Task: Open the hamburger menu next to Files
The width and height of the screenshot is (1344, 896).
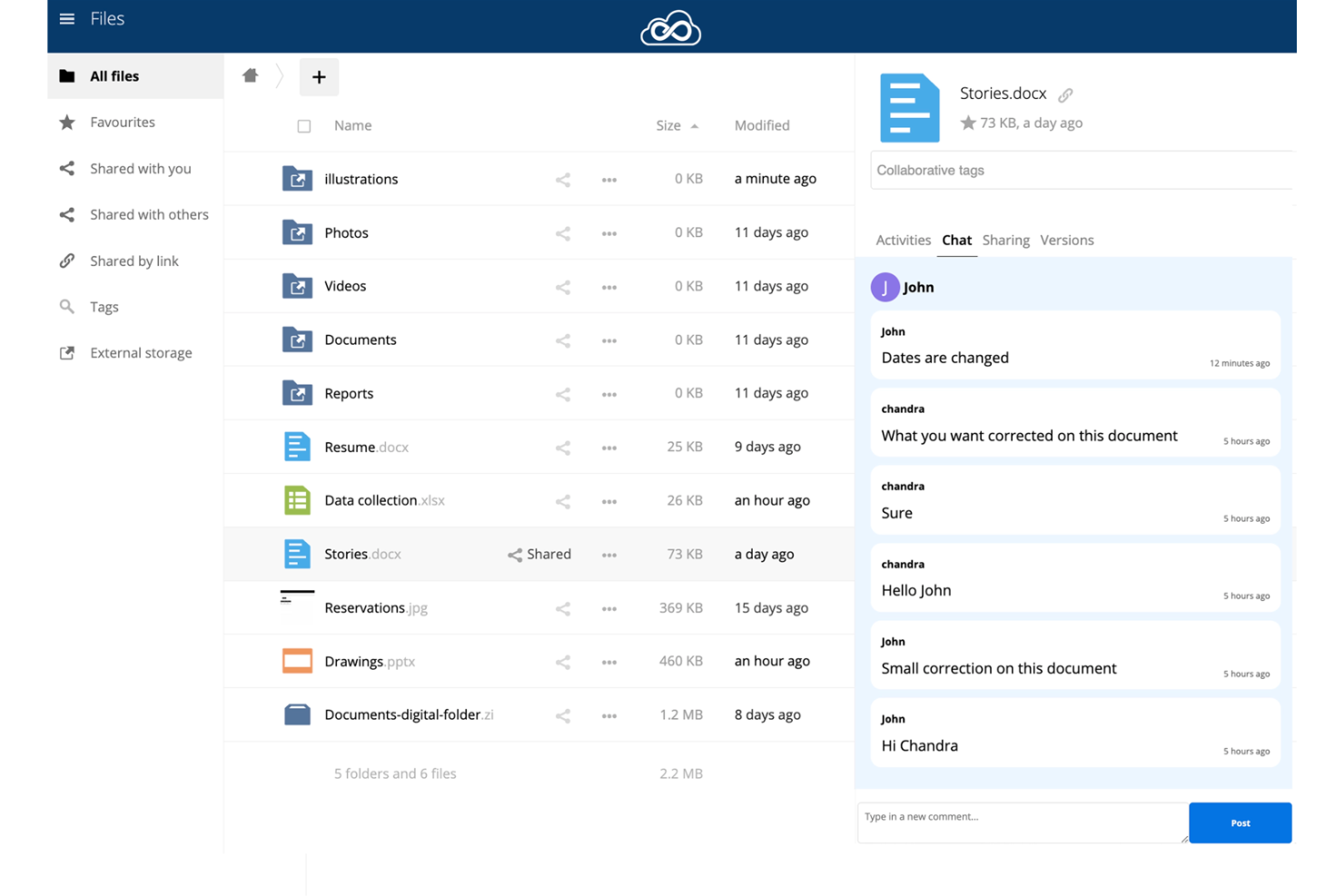Action: tap(66, 19)
